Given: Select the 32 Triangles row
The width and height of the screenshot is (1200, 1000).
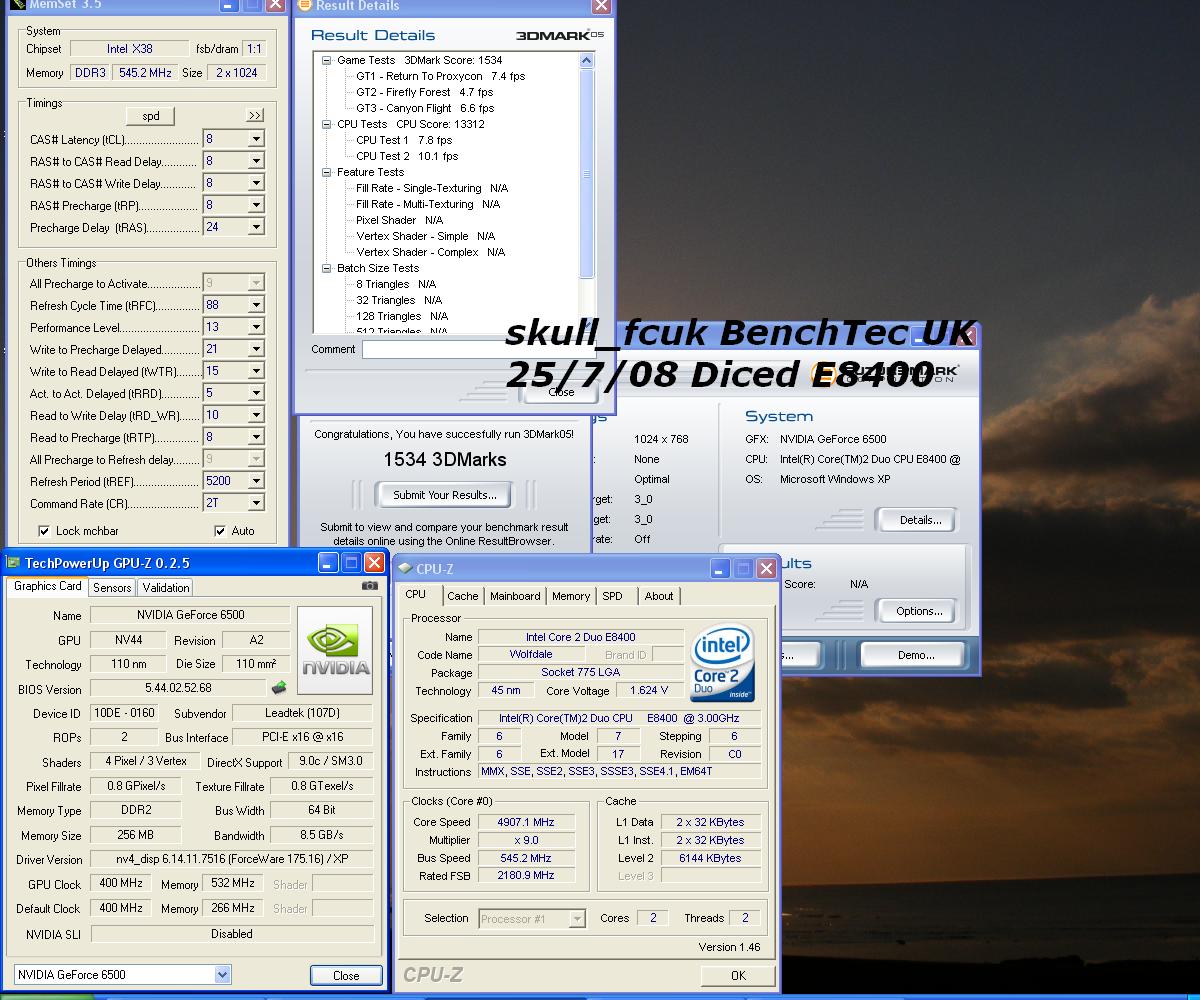Looking at the screenshot, I should [399, 300].
